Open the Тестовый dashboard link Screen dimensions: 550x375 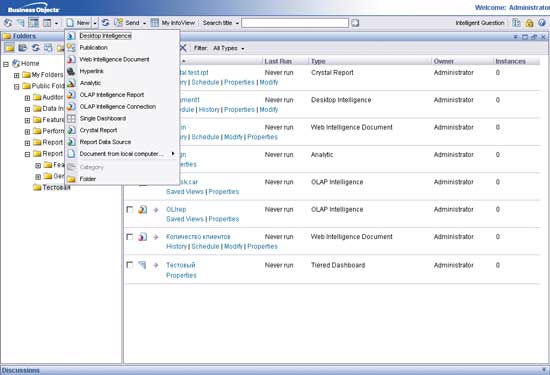(181, 265)
